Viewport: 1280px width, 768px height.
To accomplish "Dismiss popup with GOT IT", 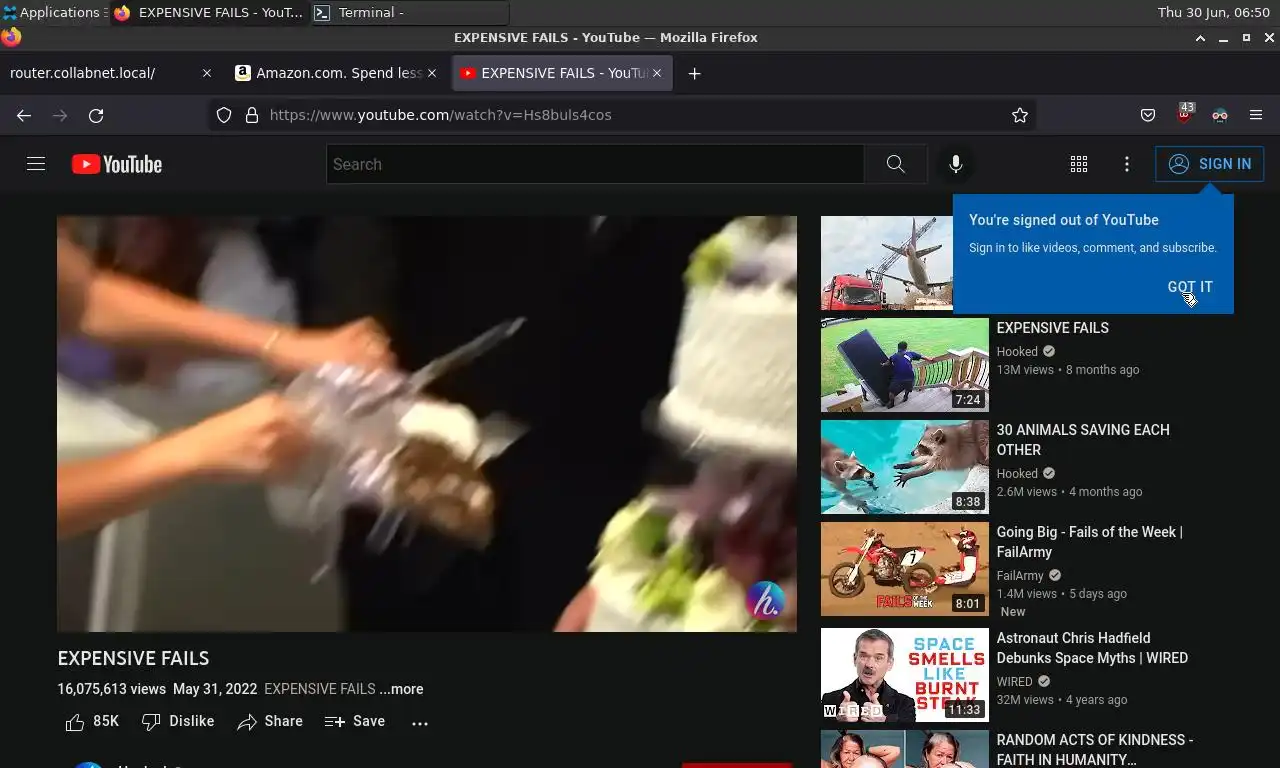I will 1190,287.
